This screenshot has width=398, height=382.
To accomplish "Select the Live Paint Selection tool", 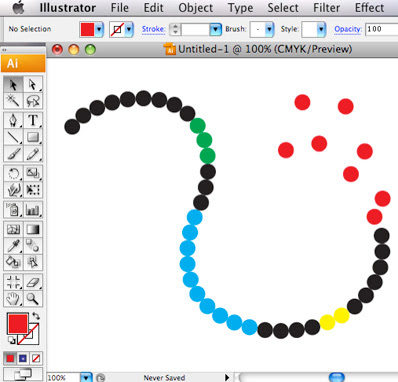I will [33, 262].
